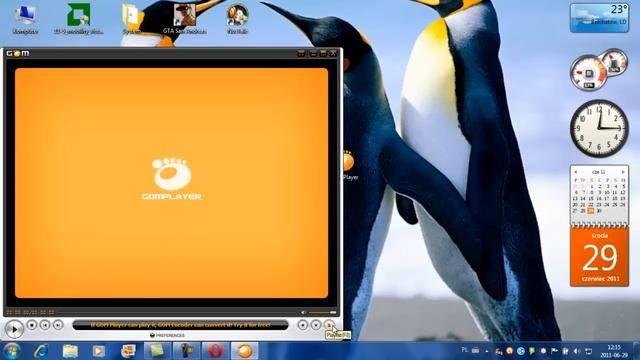This screenshot has height=360, width=640.
Task: Select GOM Player taskbar button
Action: click(x=245, y=351)
